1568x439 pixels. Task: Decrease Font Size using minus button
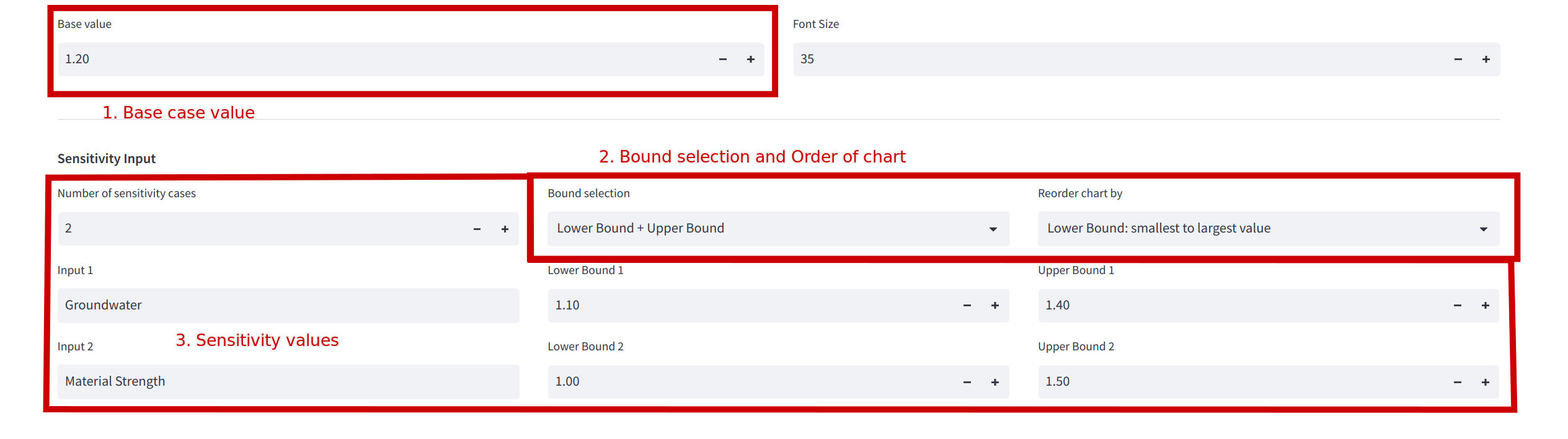pos(1458,60)
